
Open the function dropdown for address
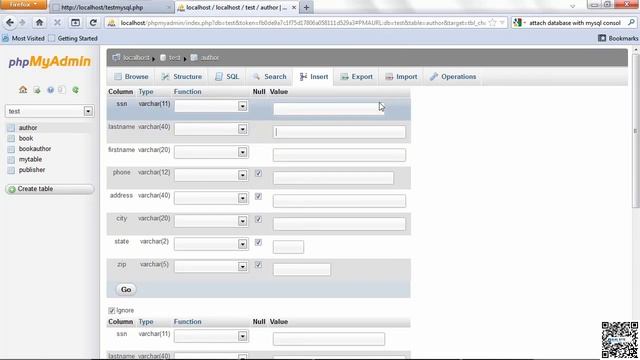coord(211,198)
